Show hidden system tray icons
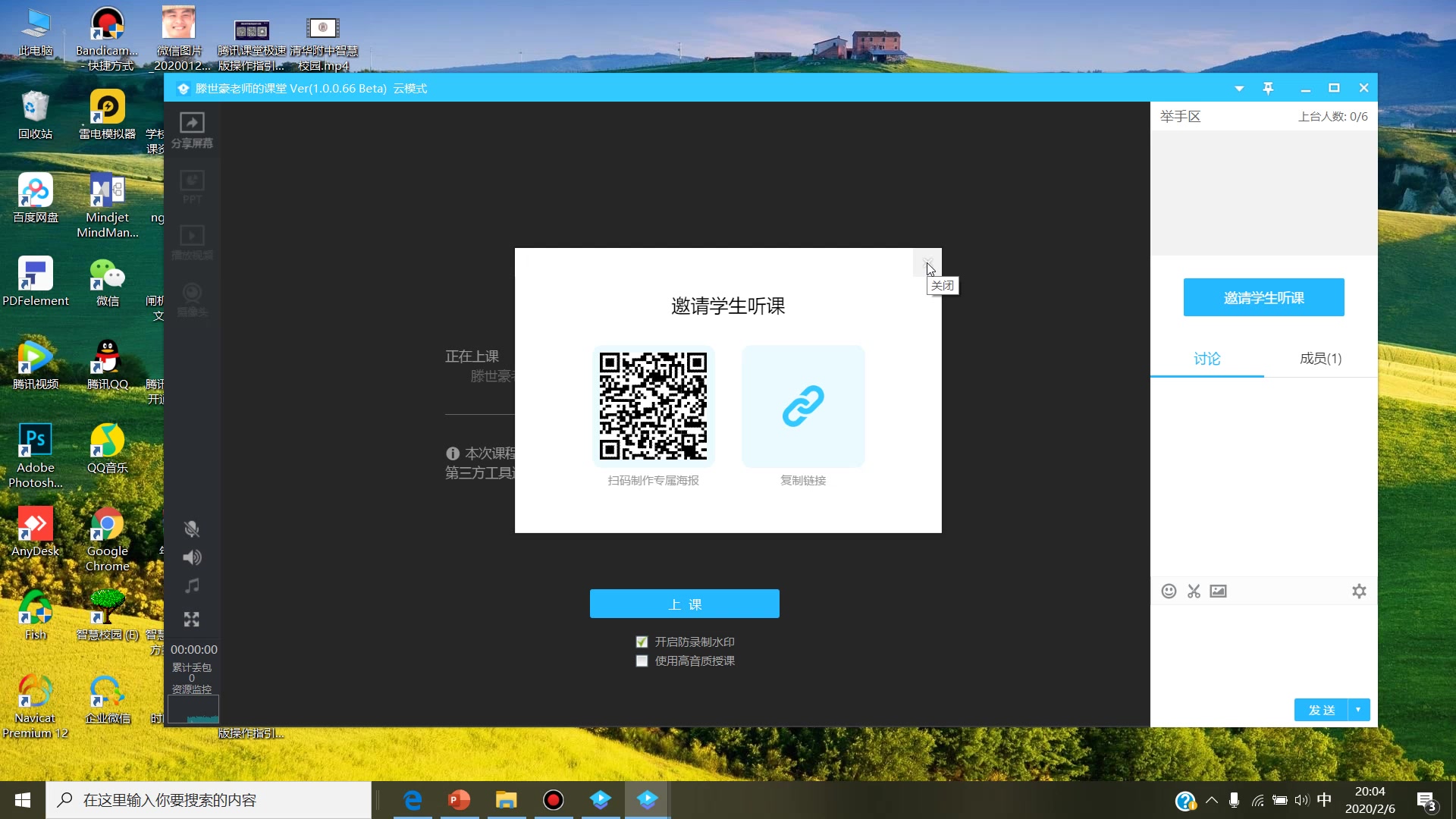 [x=1212, y=800]
